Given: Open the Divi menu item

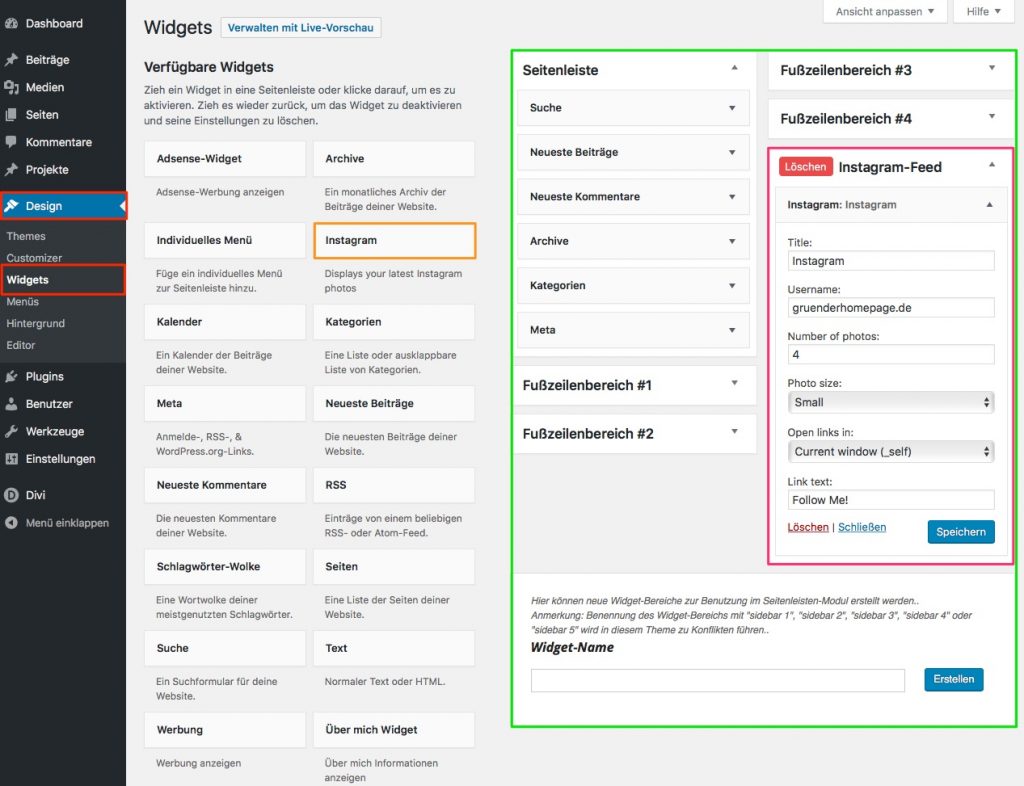Looking at the screenshot, I should click(x=35, y=492).
